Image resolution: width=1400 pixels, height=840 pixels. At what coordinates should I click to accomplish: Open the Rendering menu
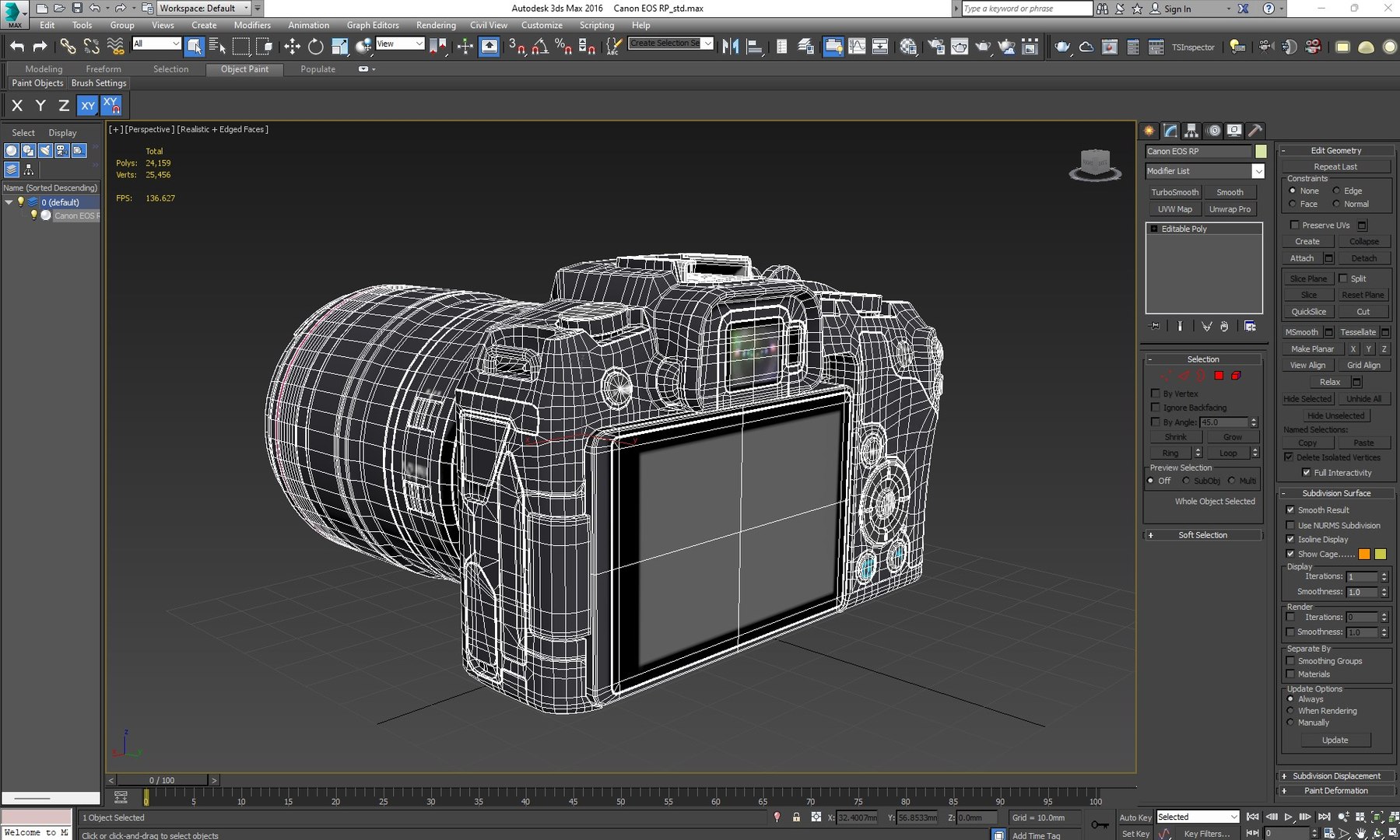coord(436,25)
